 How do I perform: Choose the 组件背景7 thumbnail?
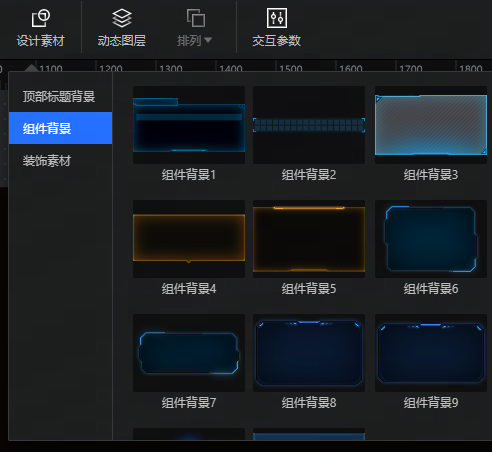pos(189,353)
